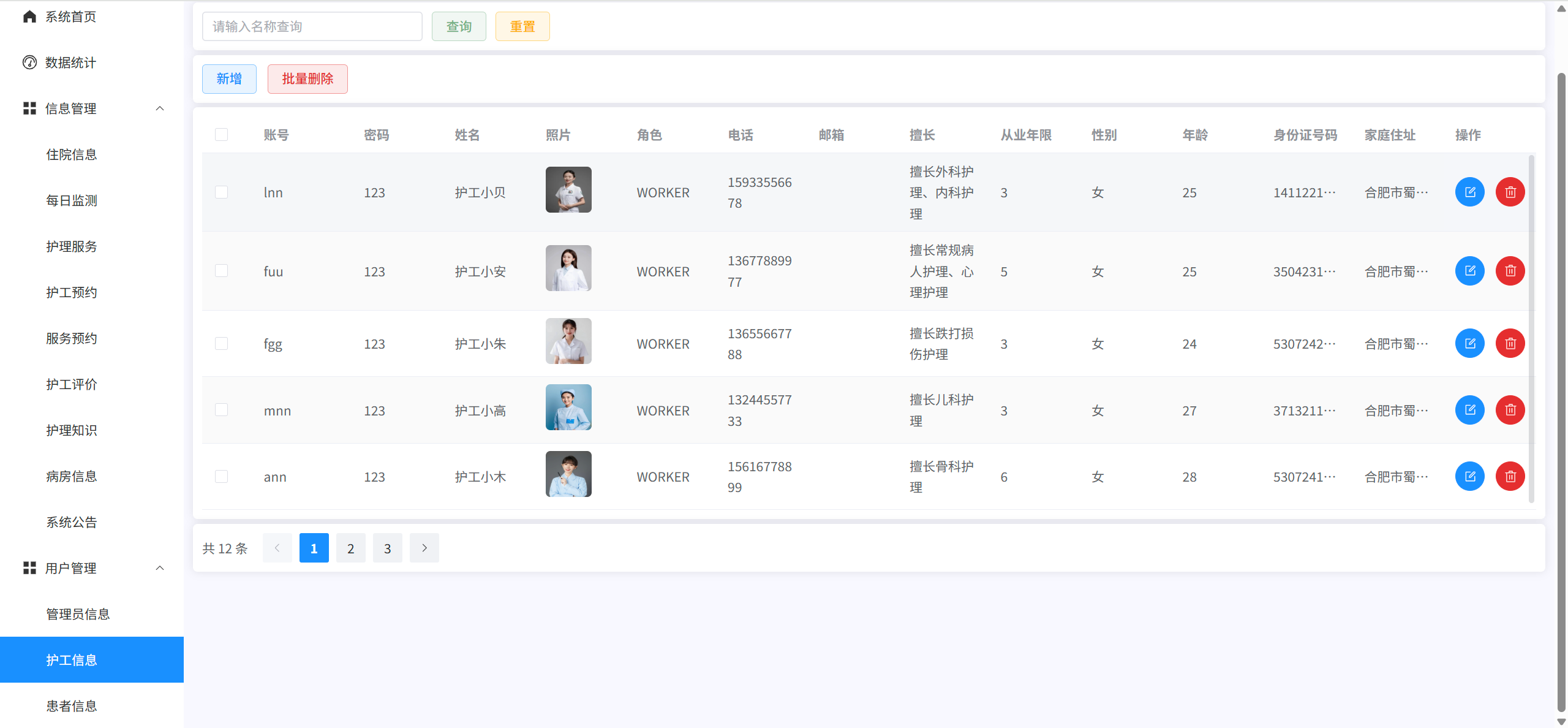Click edit icon for 护工小贝 row
Screen dimensions: 1568x728
point(1469,192)
